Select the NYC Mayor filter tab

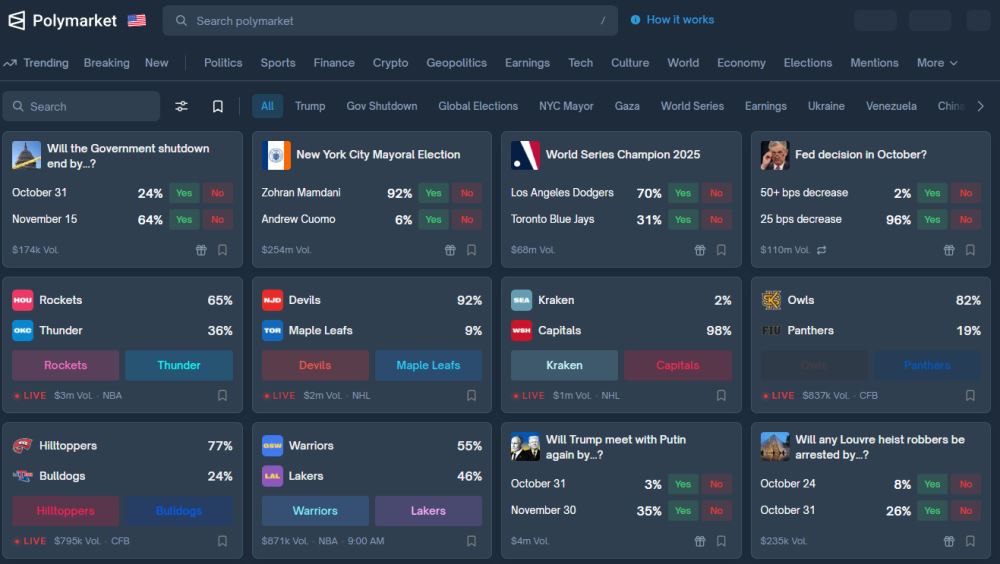click(x=566, y=106)
